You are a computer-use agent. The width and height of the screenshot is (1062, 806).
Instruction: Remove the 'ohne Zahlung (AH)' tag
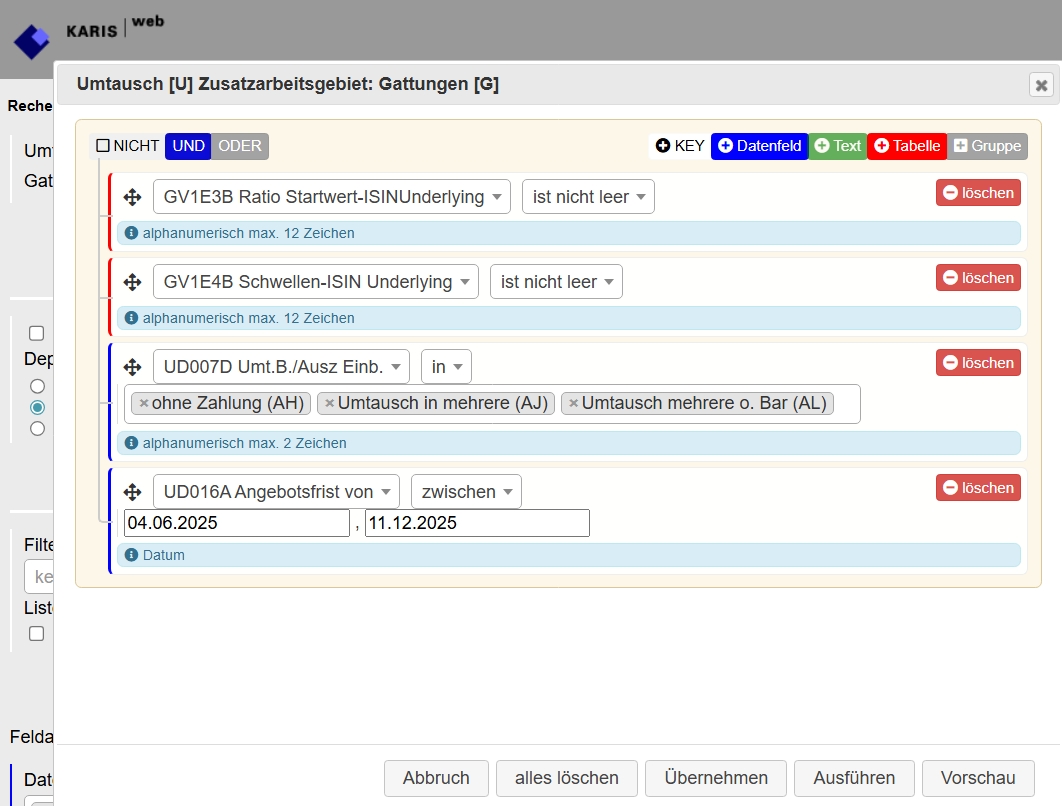click(144, 403)
